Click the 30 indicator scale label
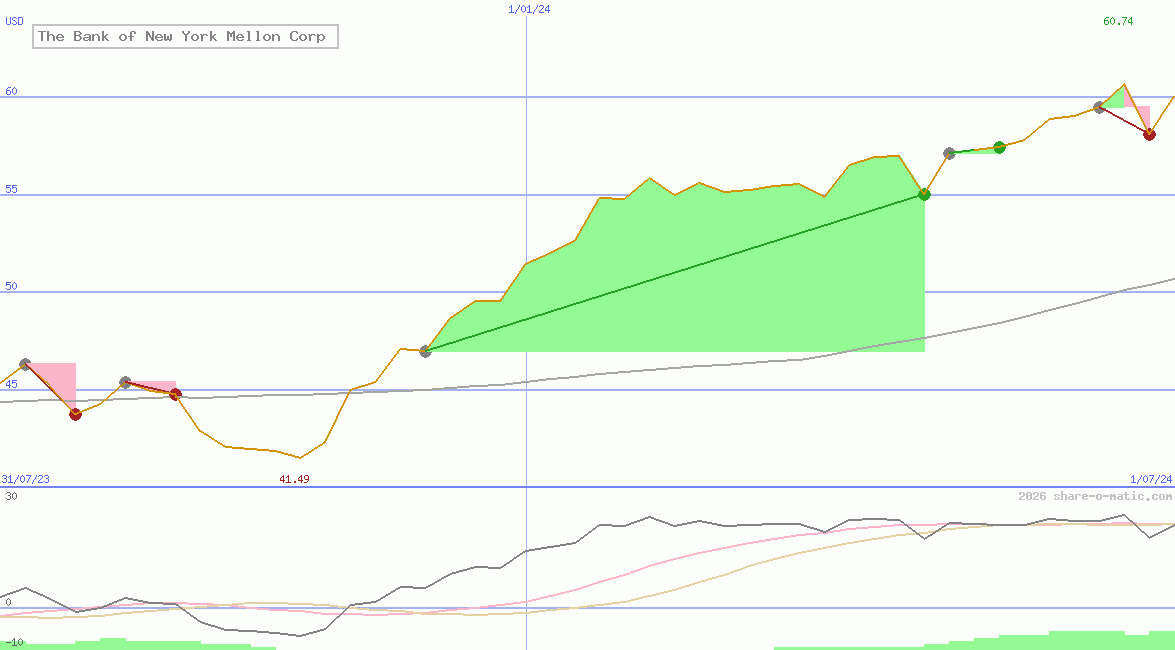This screenshot has width=1175, height=650. (x=11, y=496)
